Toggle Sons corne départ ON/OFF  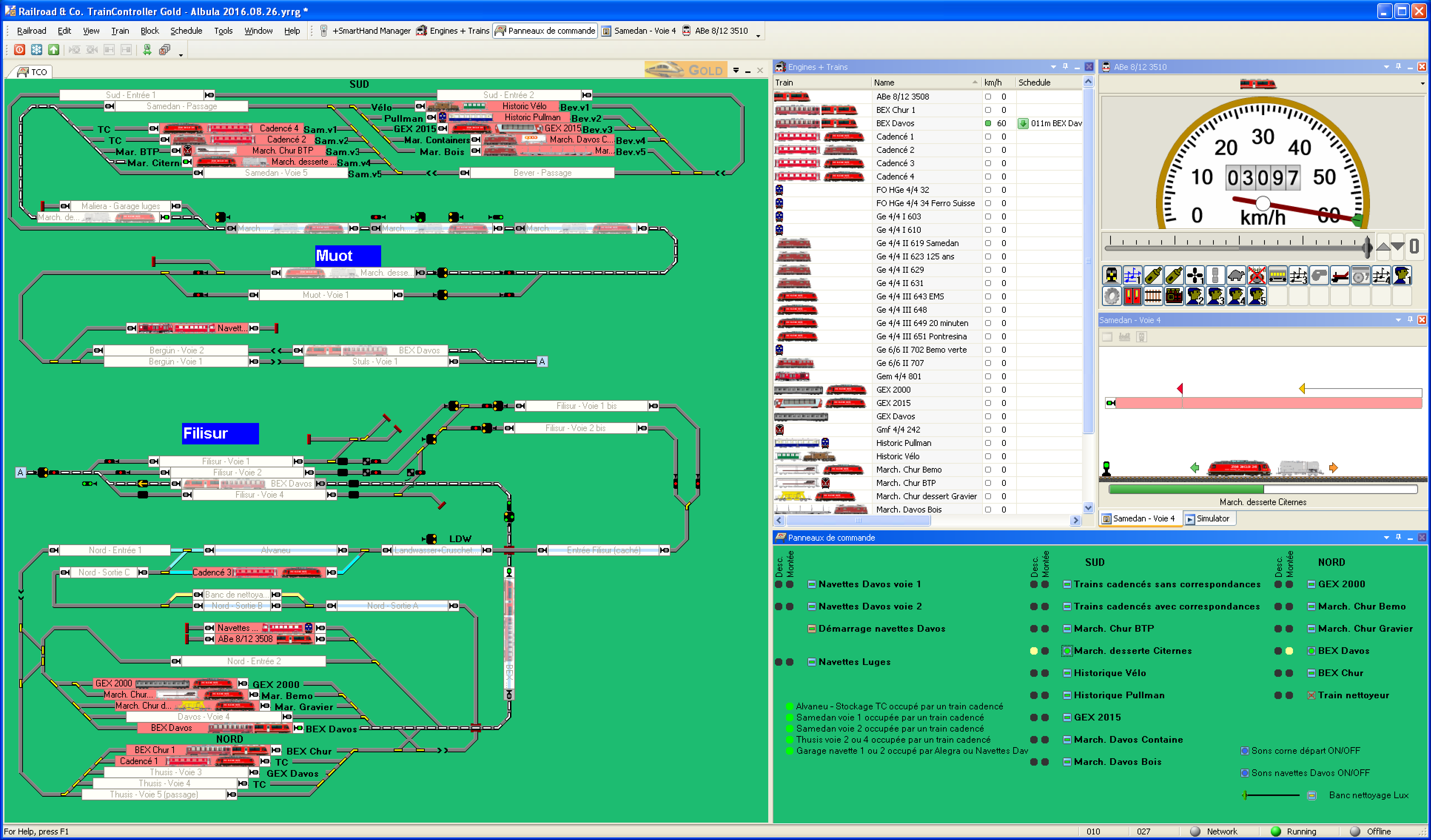pos(1245,751)
